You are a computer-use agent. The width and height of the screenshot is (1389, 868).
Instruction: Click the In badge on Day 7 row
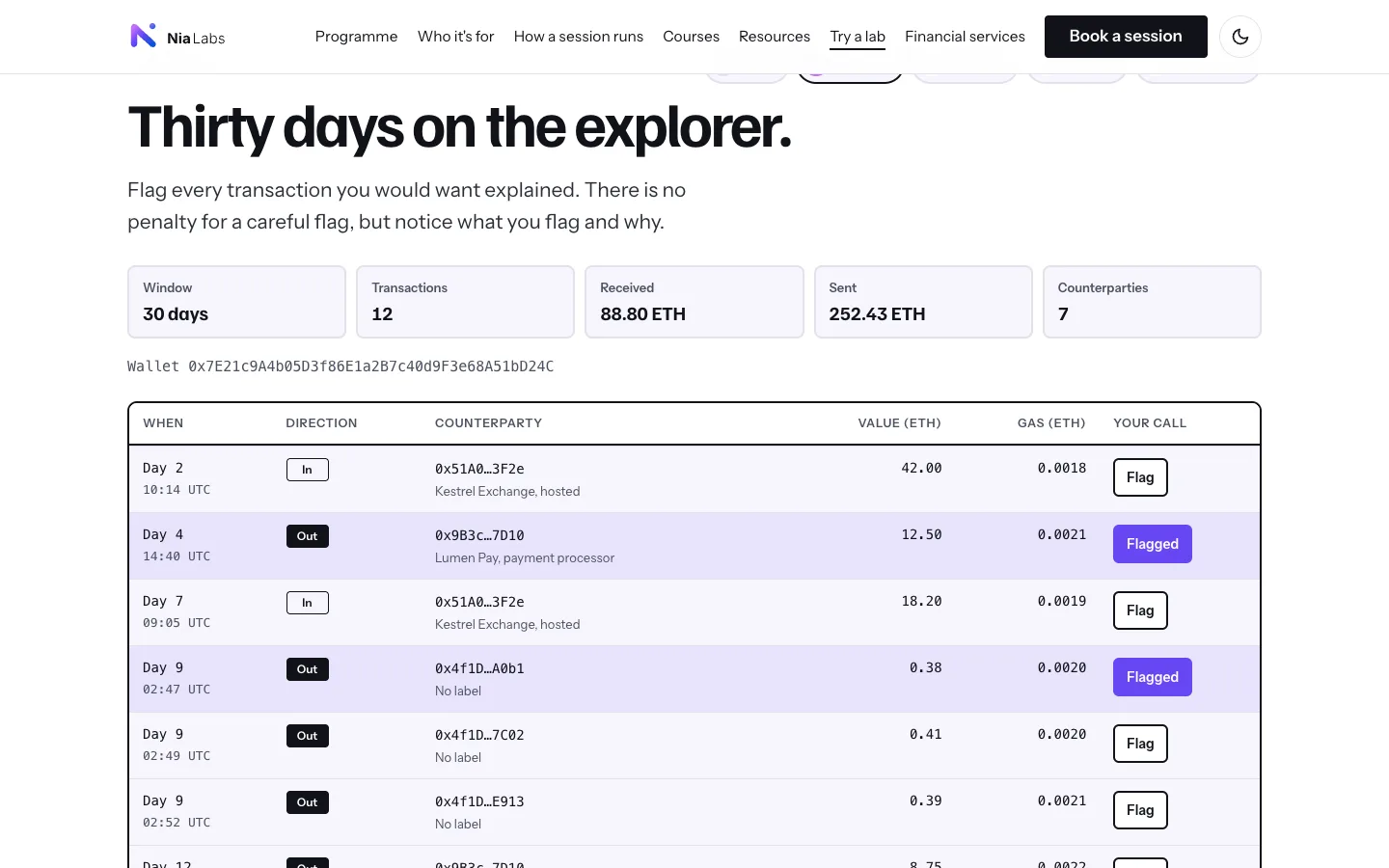[x=308, y=603]
